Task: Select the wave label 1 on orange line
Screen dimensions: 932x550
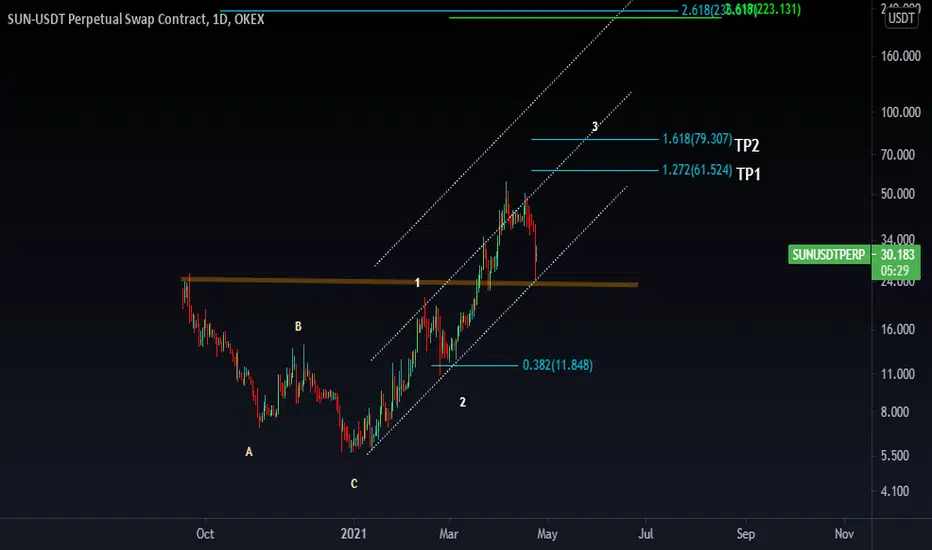Action: pyautogui.click(x=417, y=282)
